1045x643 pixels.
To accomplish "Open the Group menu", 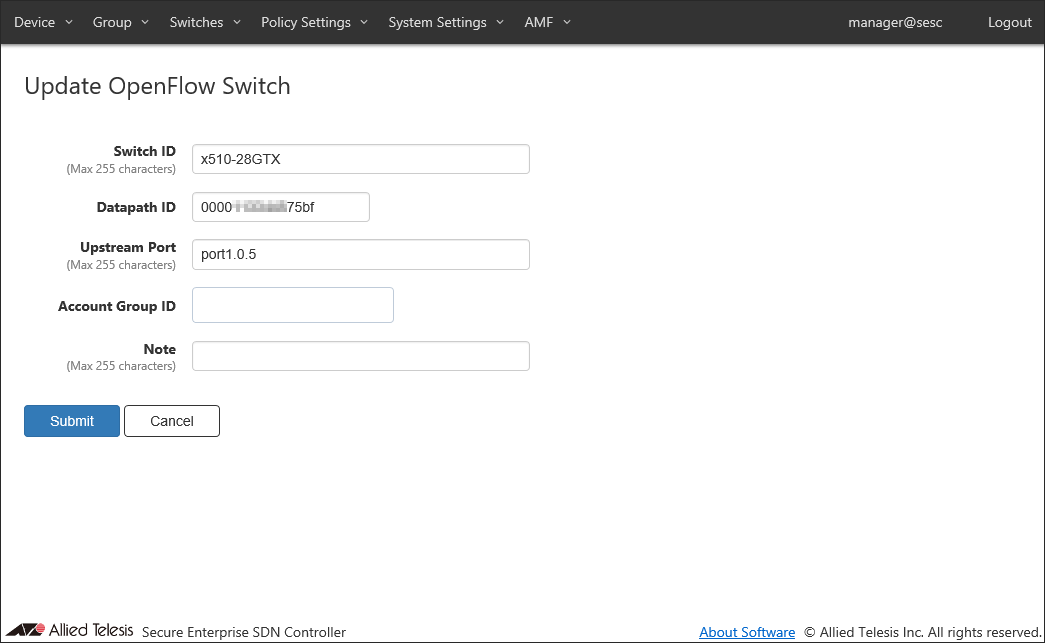I will click(120, 22).
